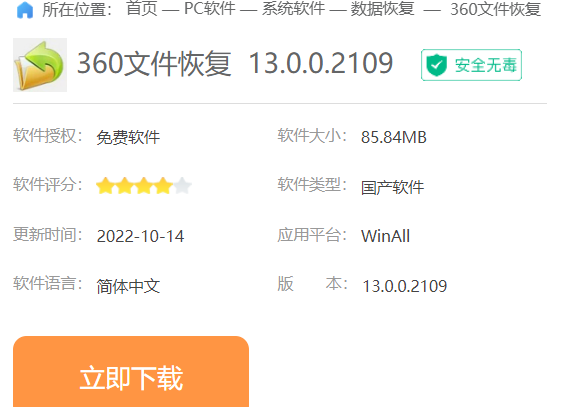The height and width of the screenshot is (407, 572).
Task: Go to 首页 breadcrumb link
Action: 142,9
